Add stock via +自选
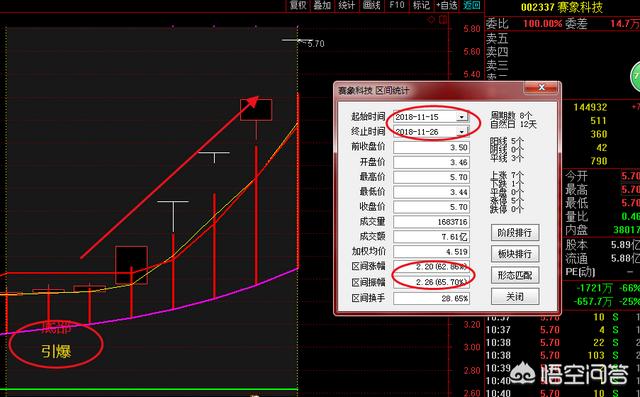 447,5
